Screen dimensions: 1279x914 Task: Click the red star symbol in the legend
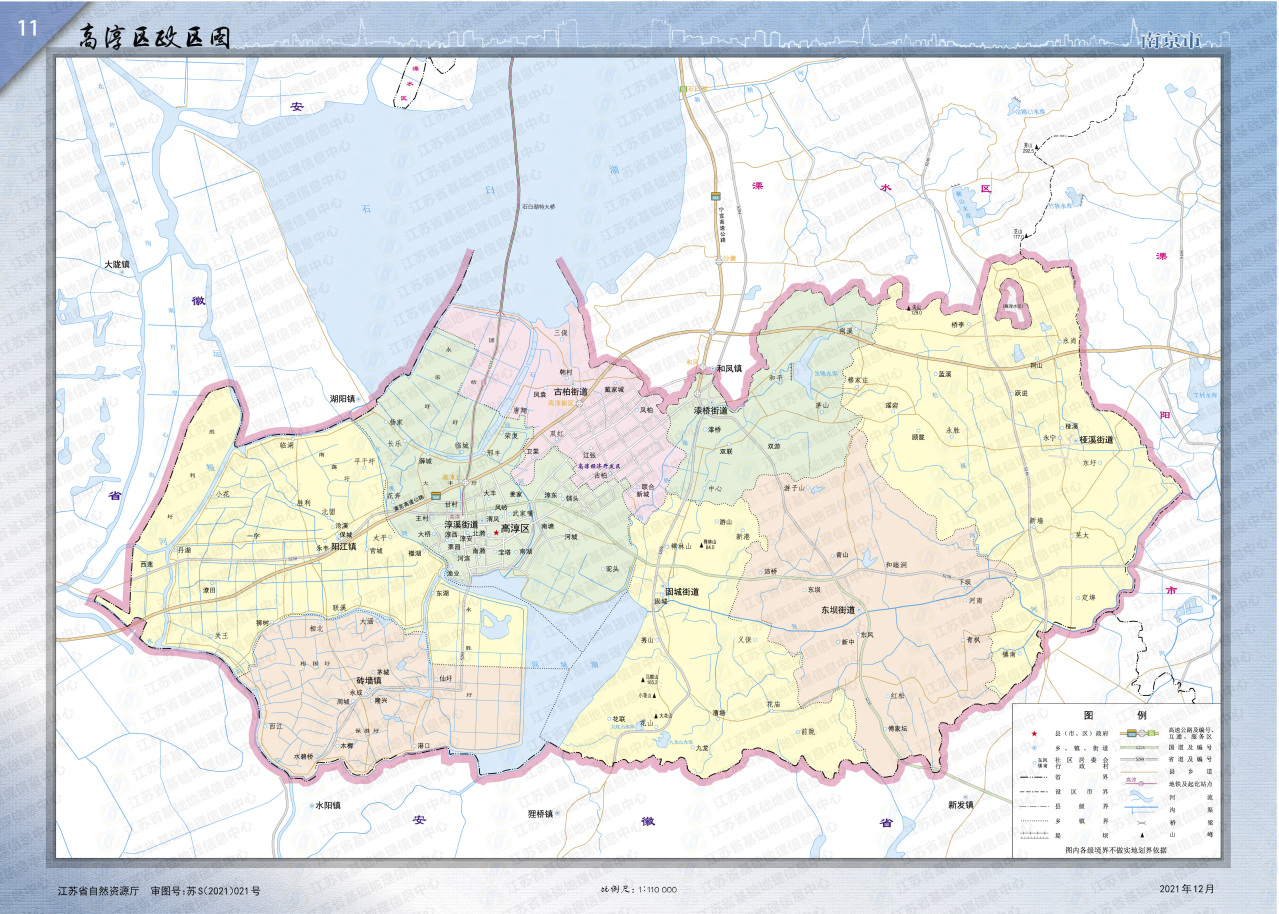[1034, 734]
